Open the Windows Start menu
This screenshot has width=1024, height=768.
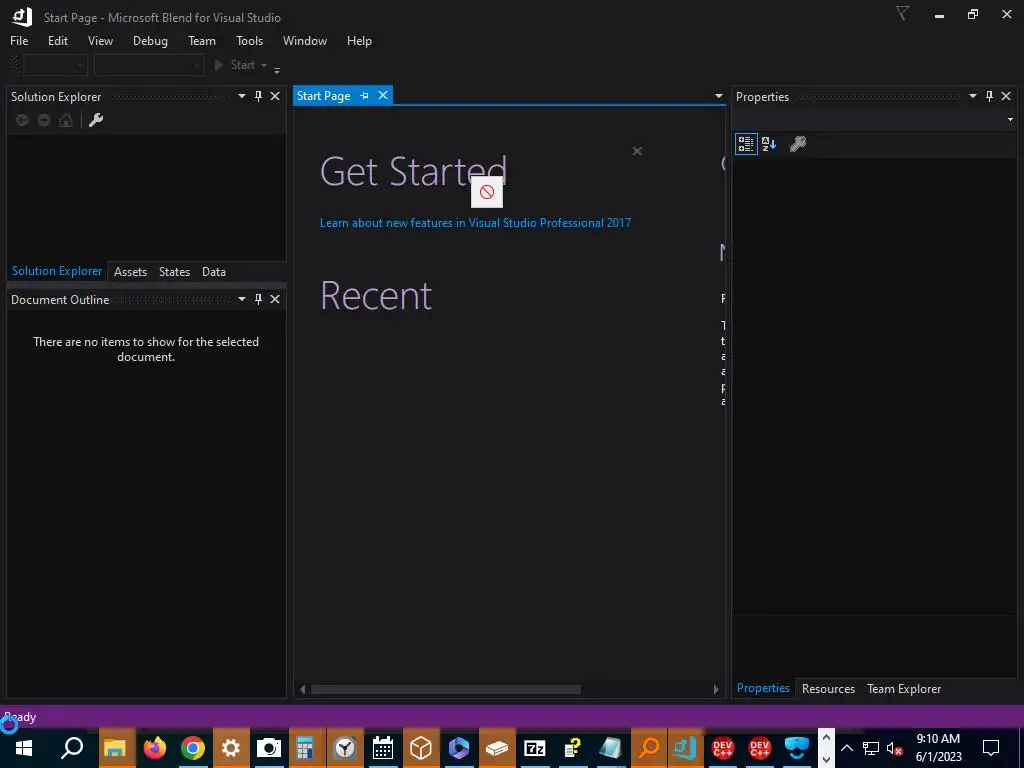[x=24, y=748]
